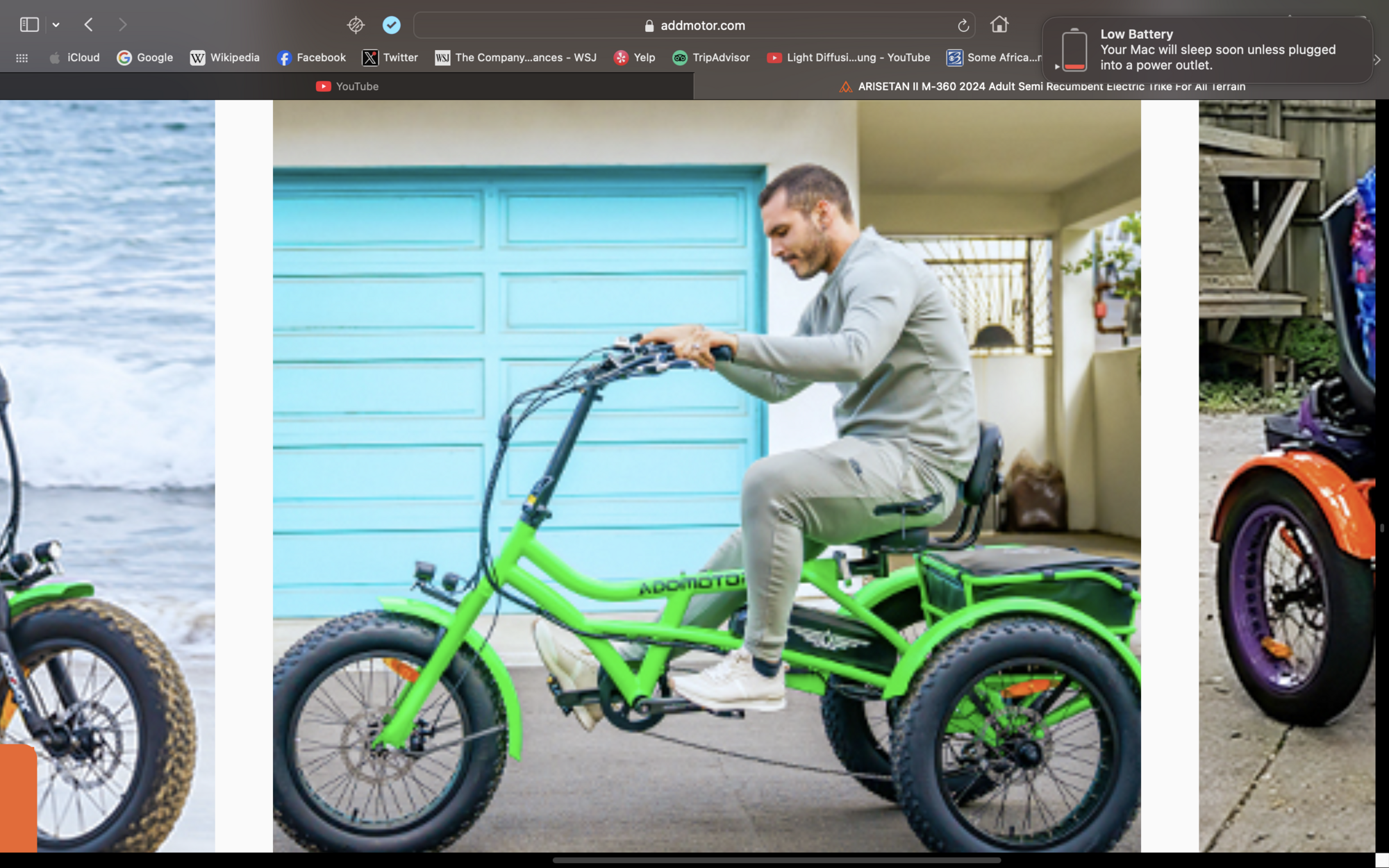The image size is (1389, 868).
Task: Click the blue checkmark extension icon
Action: pyautogui.click(x=392, y=25)
